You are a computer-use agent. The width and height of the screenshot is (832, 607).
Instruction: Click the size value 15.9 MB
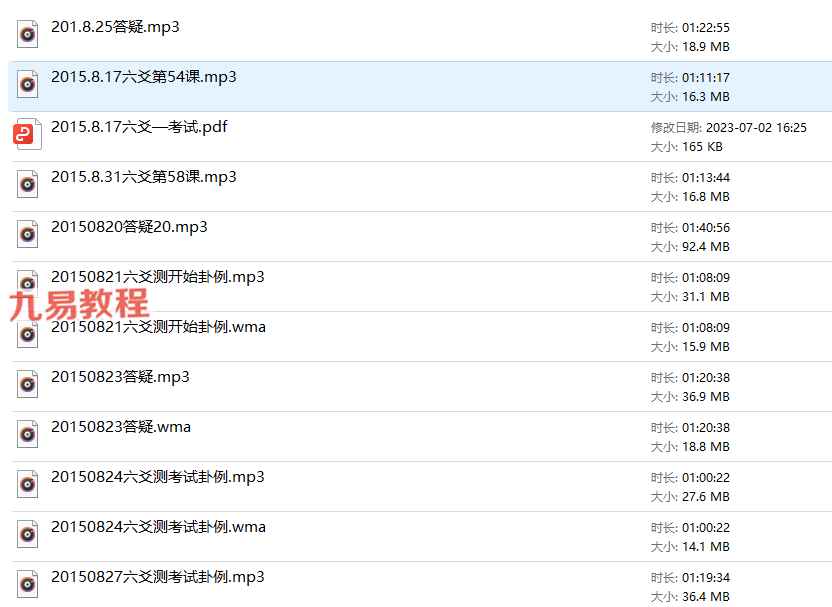coord(706,346)
